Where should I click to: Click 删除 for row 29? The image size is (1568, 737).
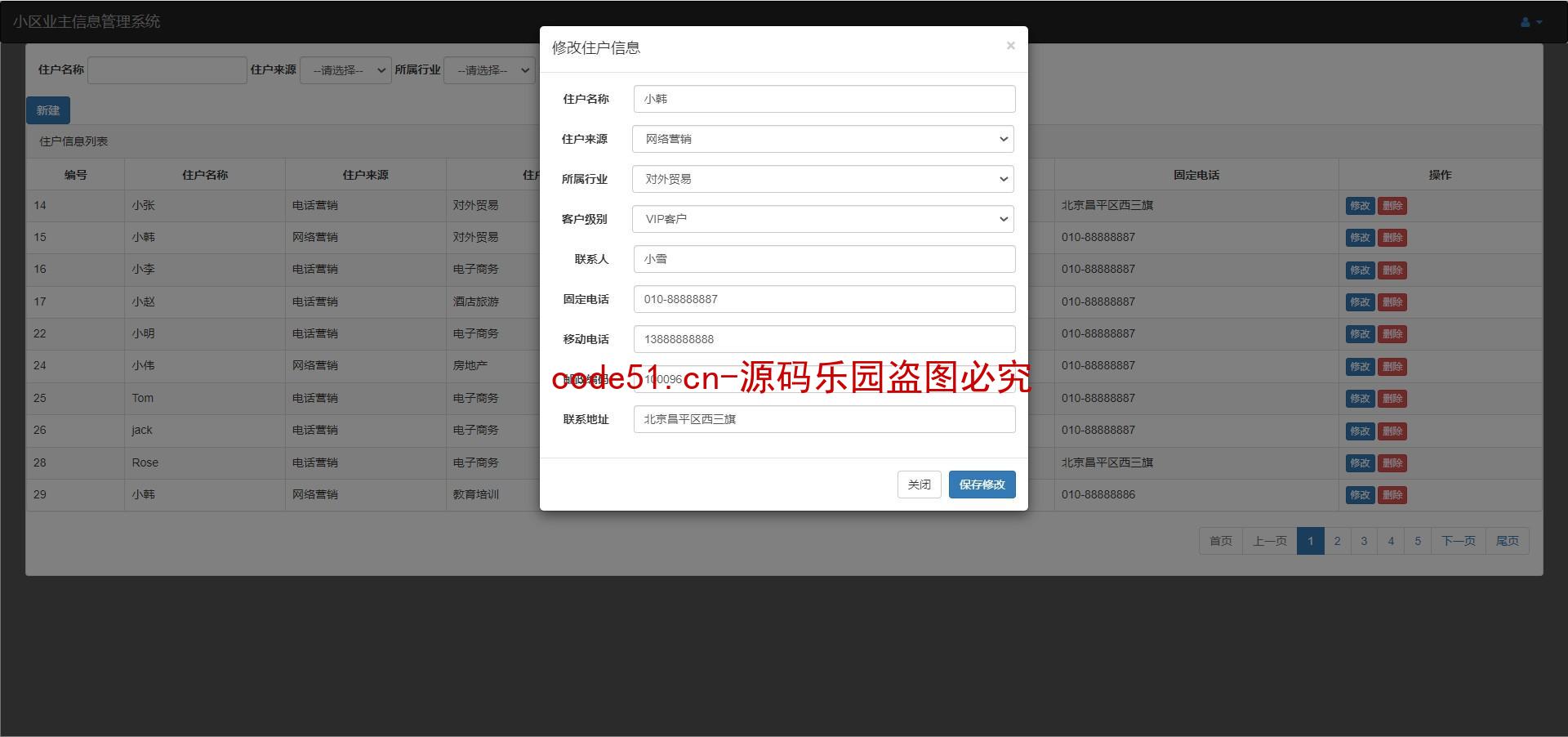click(x=1392, y=495)
